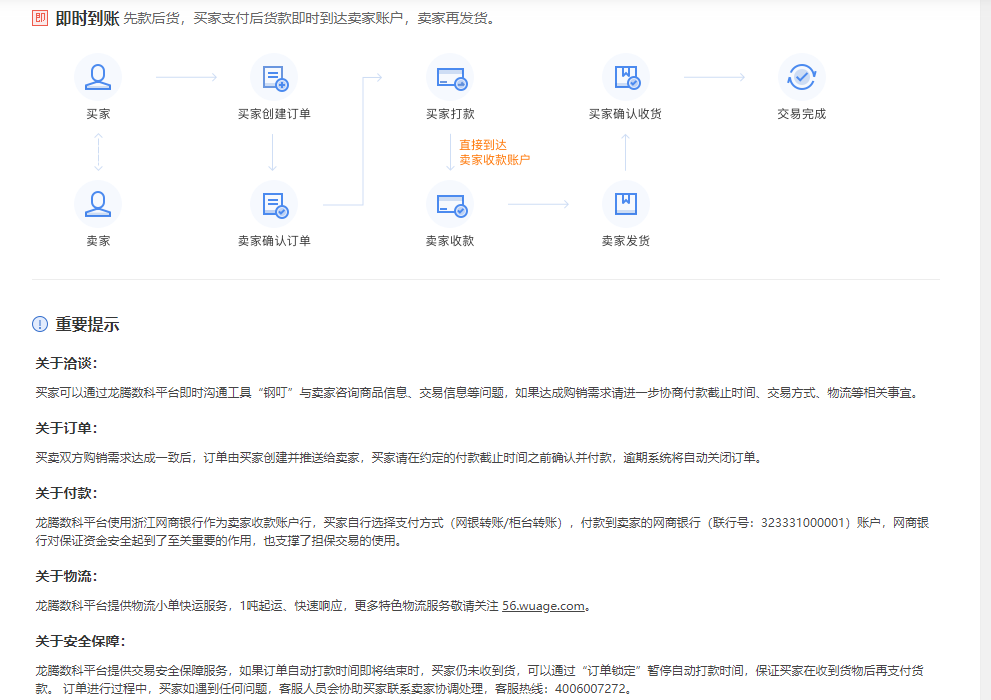Viewport: 991px width, 700px height.
Task: Click the 关于订单: subheading
Action: (66, 428)
